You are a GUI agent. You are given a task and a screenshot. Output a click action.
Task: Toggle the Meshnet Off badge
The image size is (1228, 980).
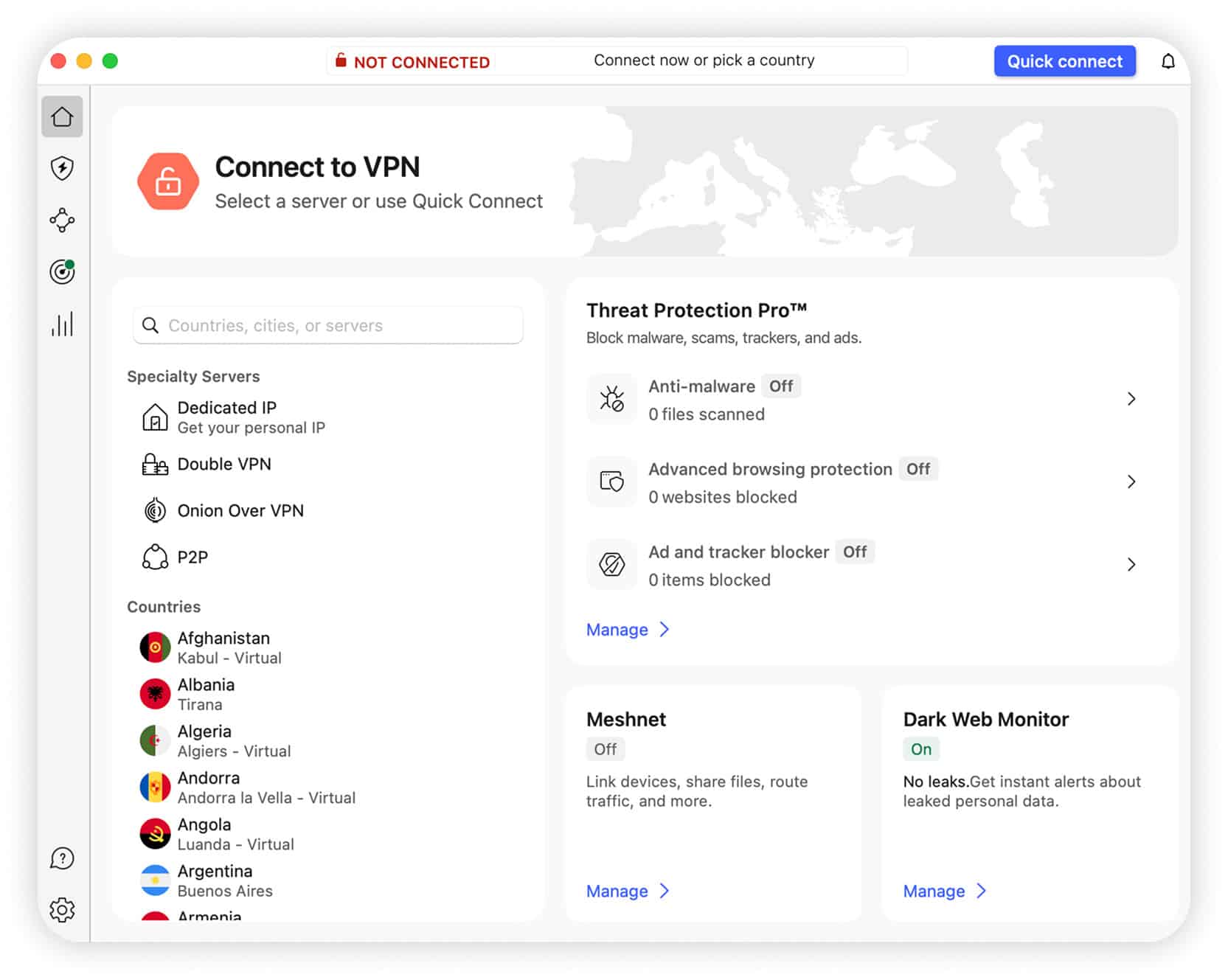pos(606,749)
